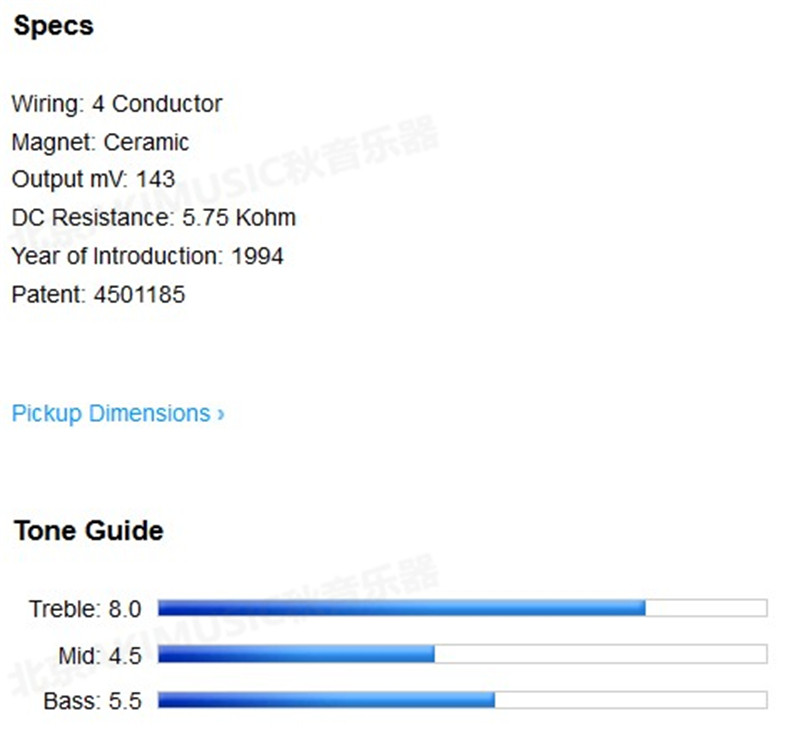Click the Magnet: Ceramic spec line
Image resolution: width=790 pixels, height=753 pixels.
pos(100,141)
